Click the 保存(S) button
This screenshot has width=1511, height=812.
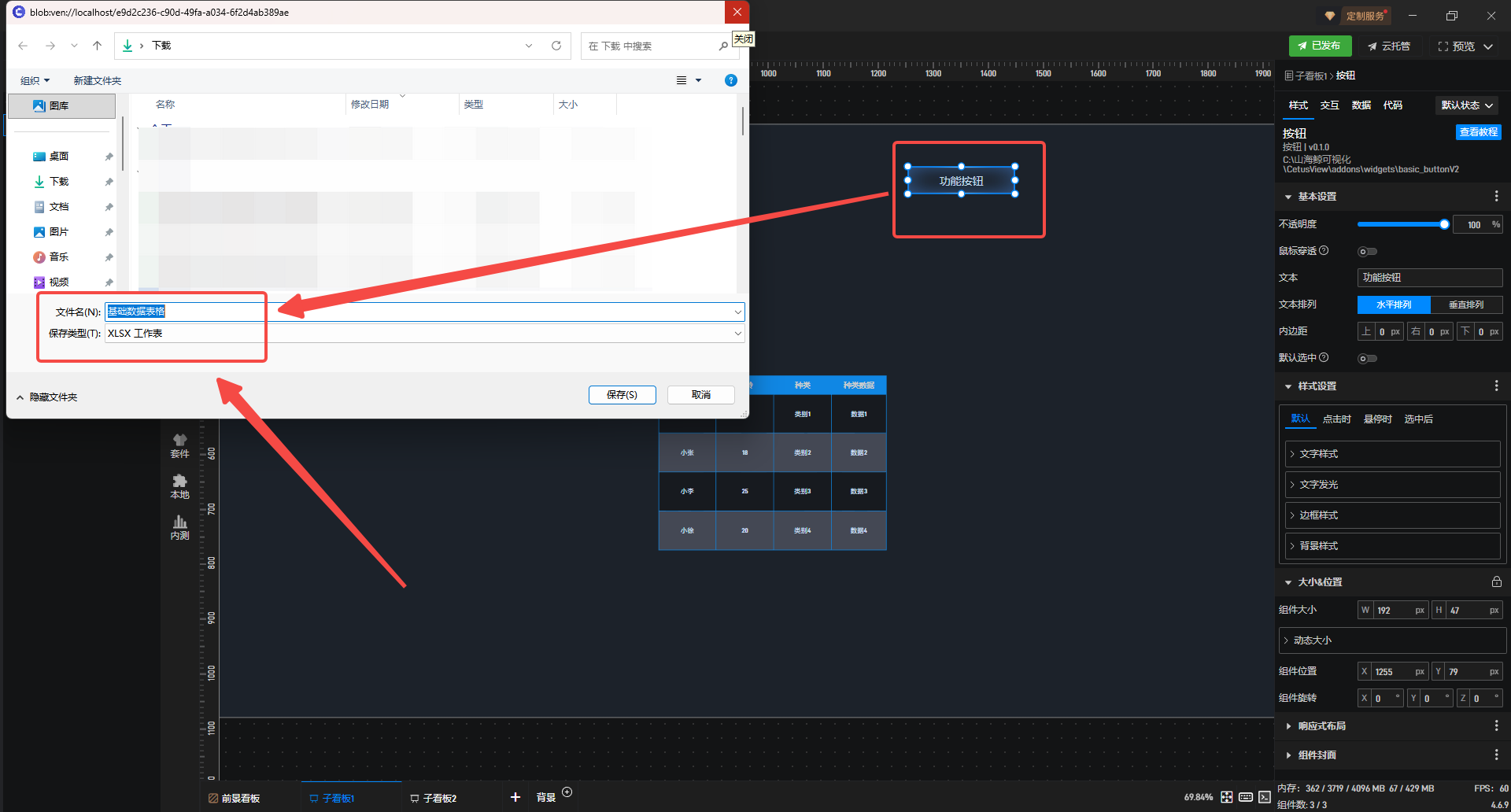[622, 395]
